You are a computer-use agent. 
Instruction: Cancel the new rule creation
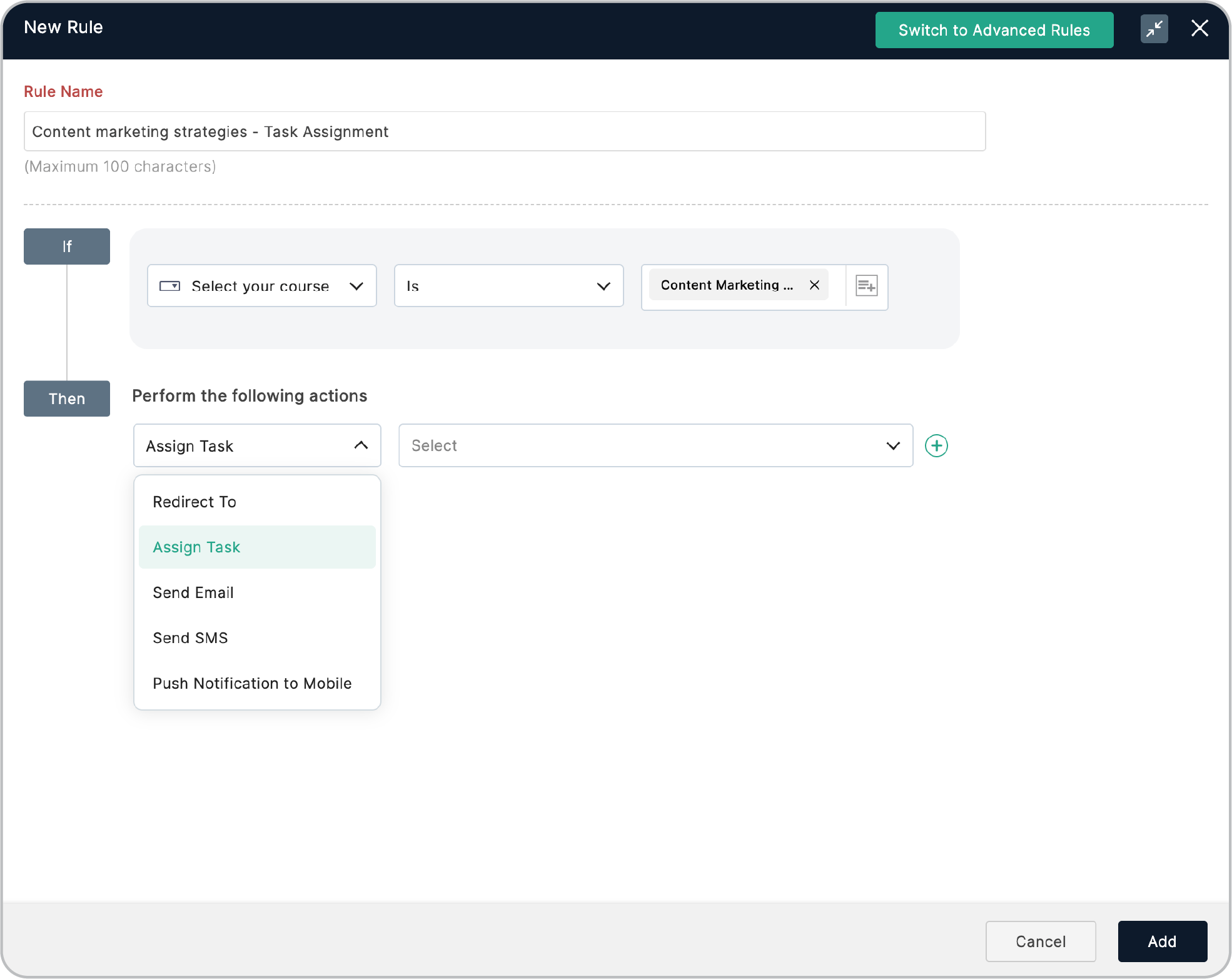click(x=1040, y=941)
